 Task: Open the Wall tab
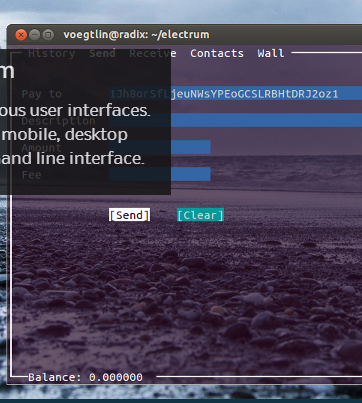(271, 53)
